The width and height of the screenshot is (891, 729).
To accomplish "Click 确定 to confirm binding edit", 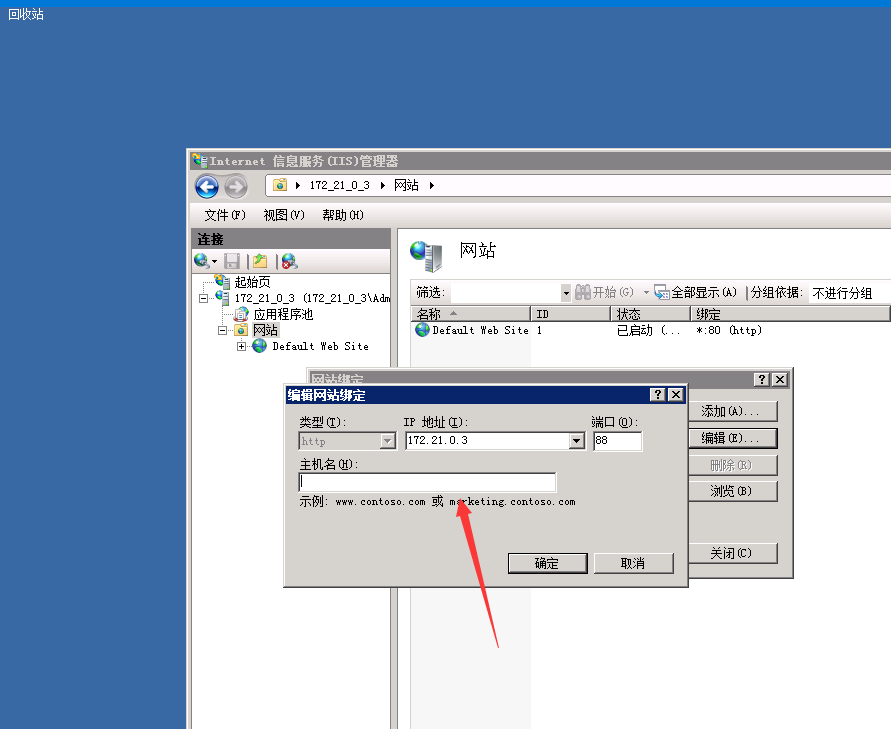I will (x=547, y=563).
